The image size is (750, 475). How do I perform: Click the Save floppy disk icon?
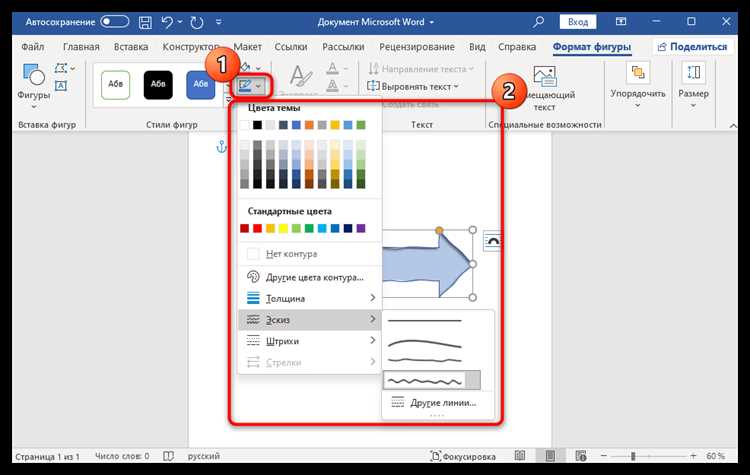[x=145, y=22]
